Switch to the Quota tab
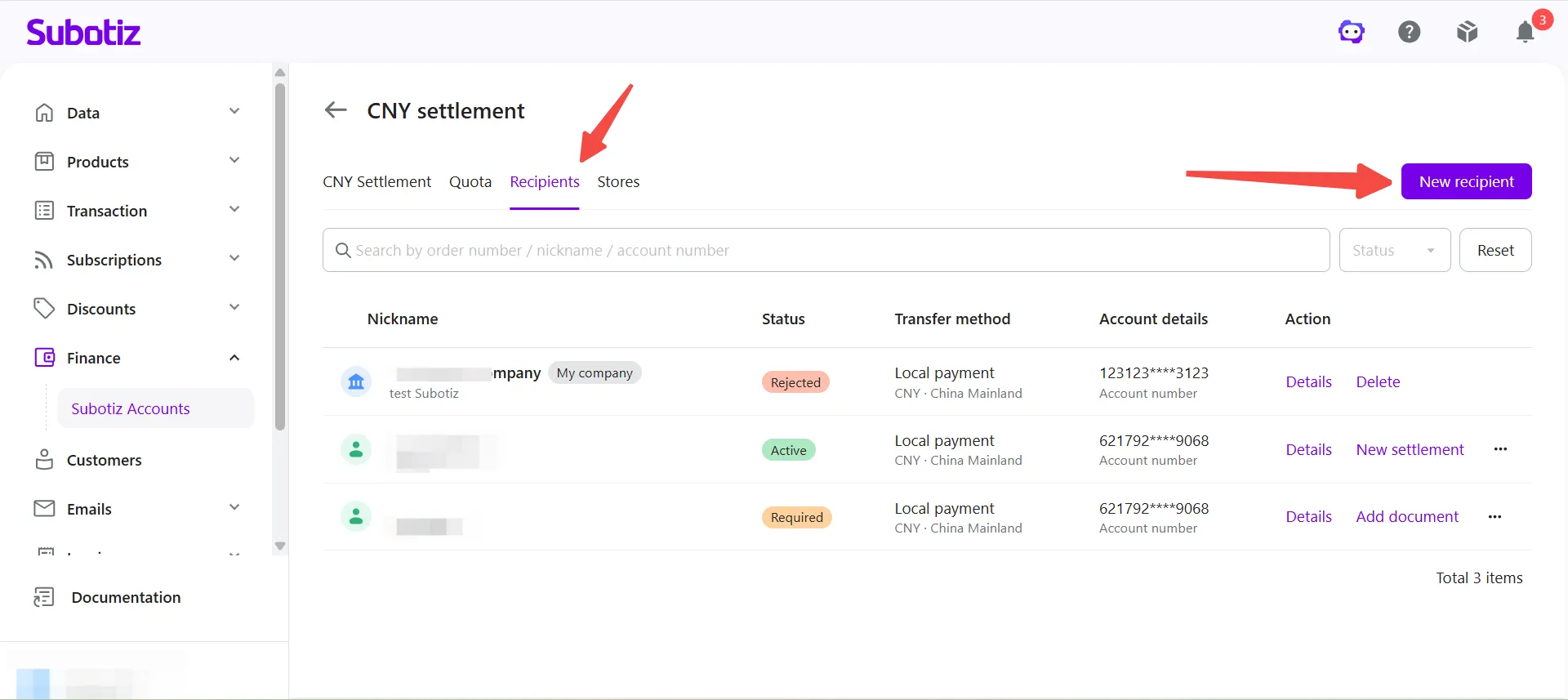 pyautogui.click(x=470, y=181)
